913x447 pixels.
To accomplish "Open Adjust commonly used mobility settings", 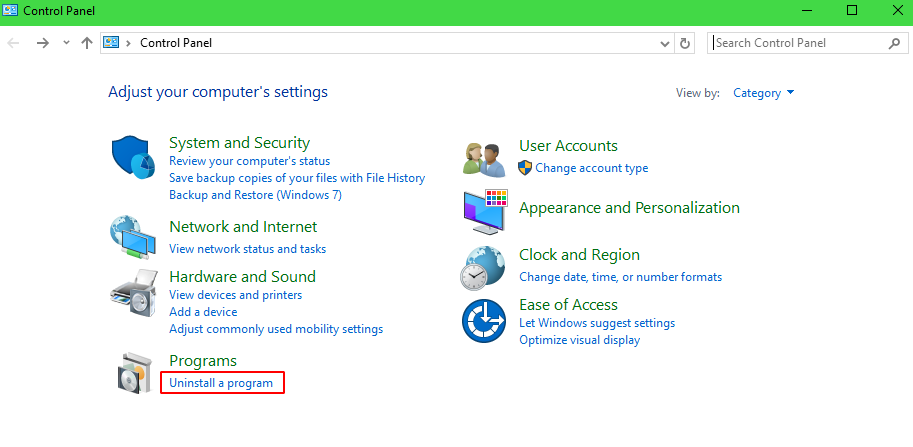I will tap(276, 329).
